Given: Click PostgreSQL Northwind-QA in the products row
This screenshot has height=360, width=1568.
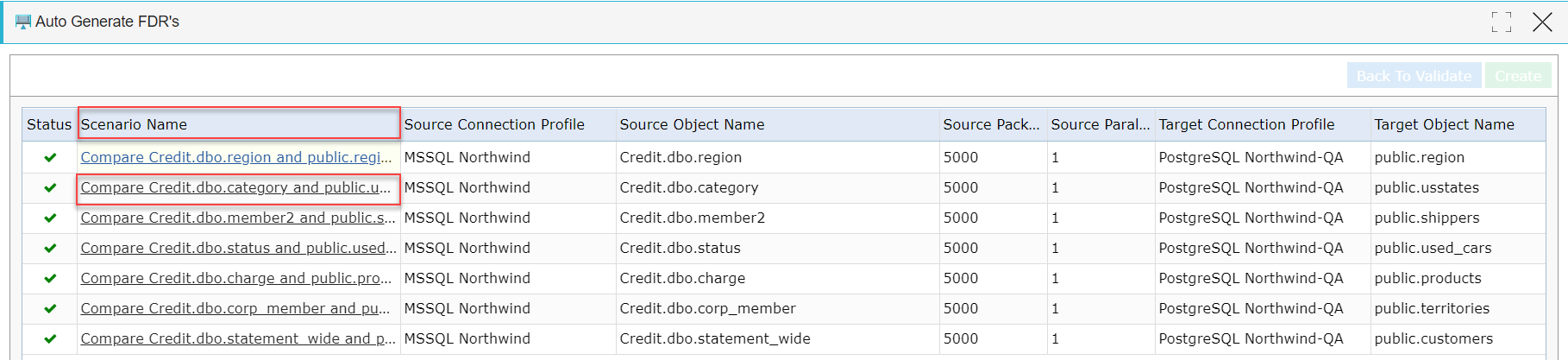Looking at the screenshot, I should click(1251, 278).
